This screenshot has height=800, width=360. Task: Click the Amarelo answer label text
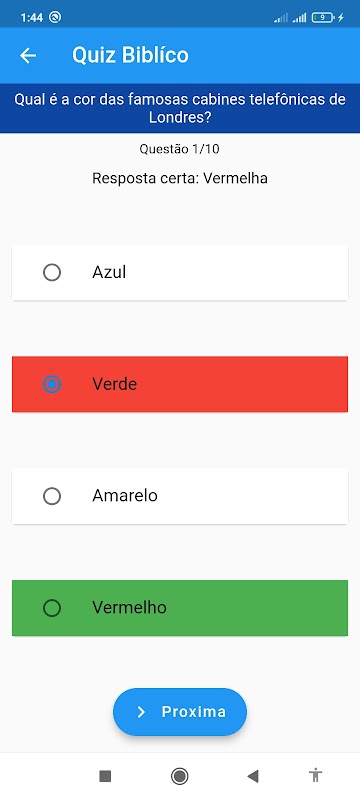click(125, 496)
